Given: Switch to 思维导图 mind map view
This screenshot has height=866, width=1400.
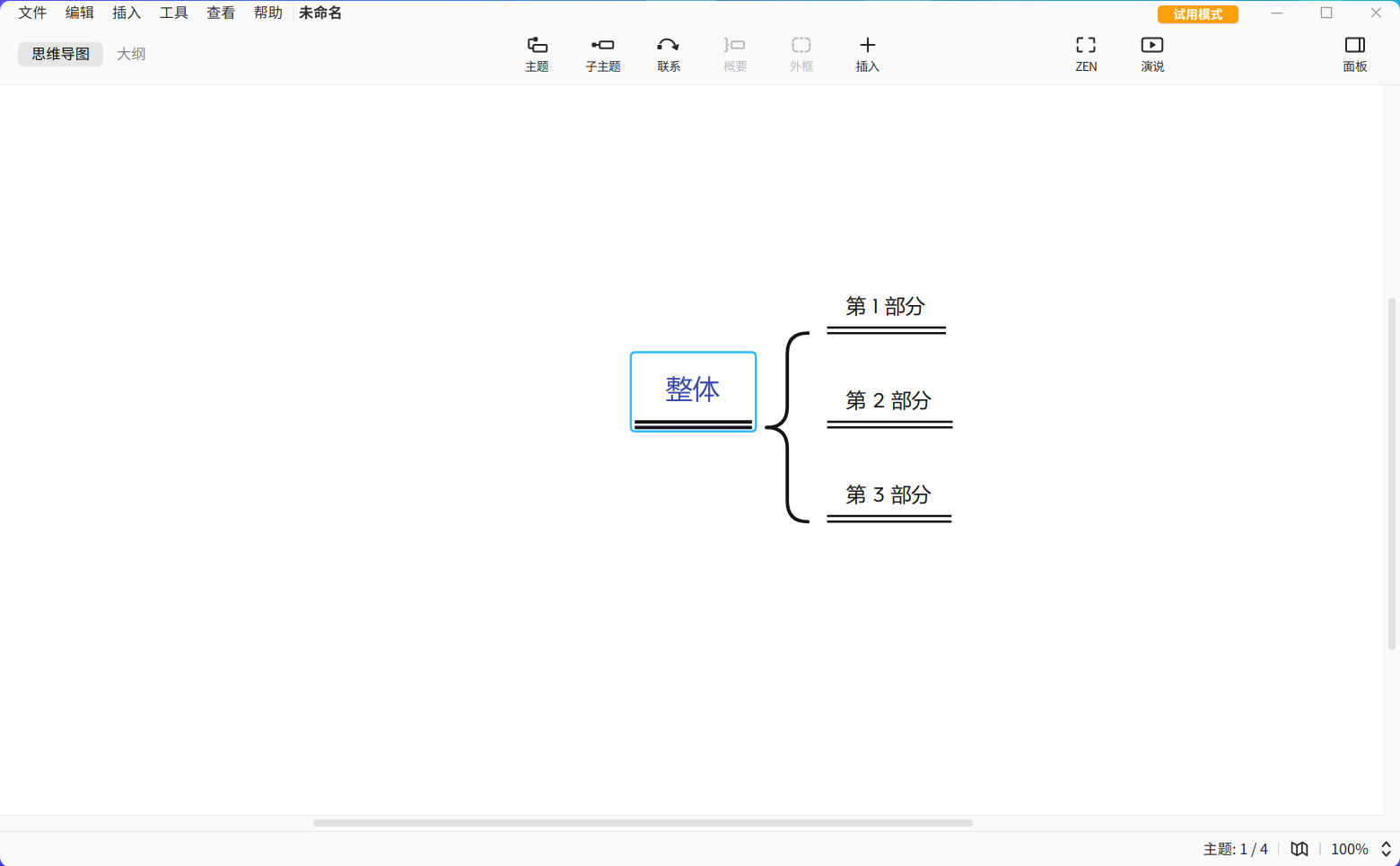Looking at the screenshot, I should coord(61,54).
